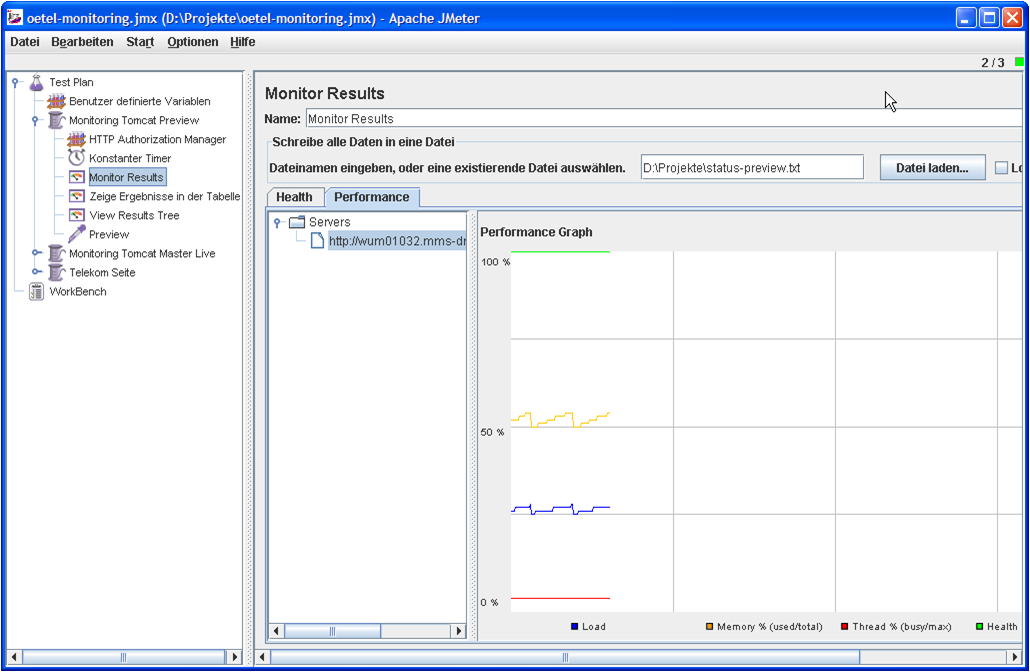Click the HTTP Authorization Manager icon
Image resolution: width=1030 pixels, height=672 pixels.
click(76, 139)
